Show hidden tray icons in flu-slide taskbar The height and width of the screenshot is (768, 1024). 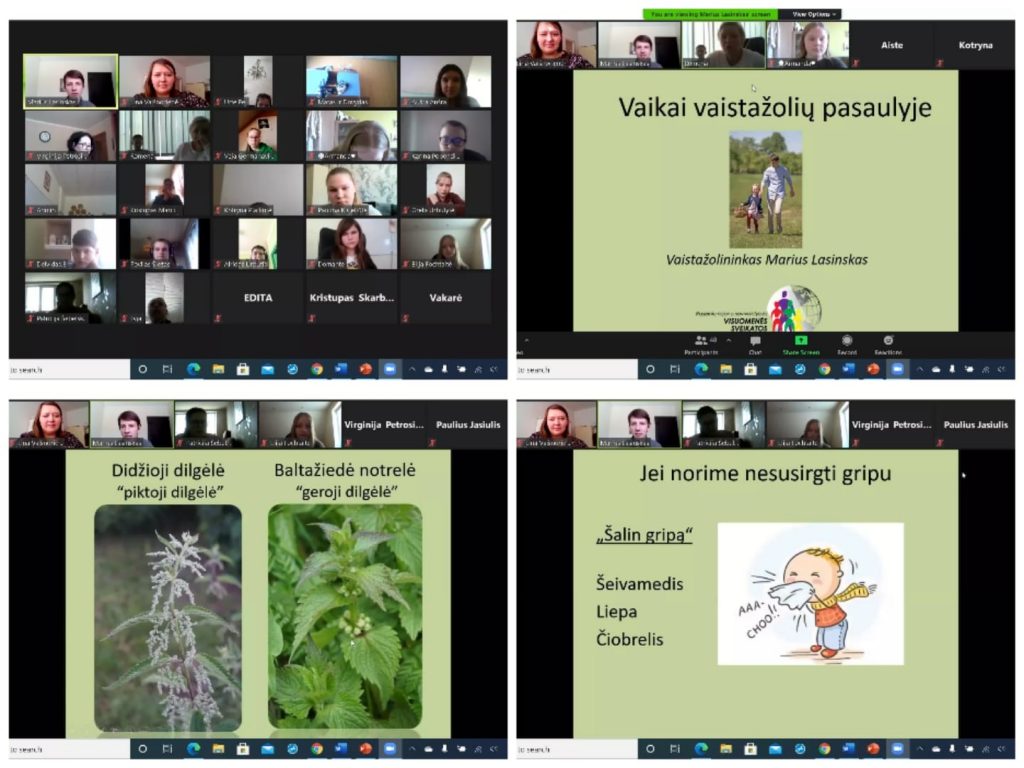pos(920,749)
